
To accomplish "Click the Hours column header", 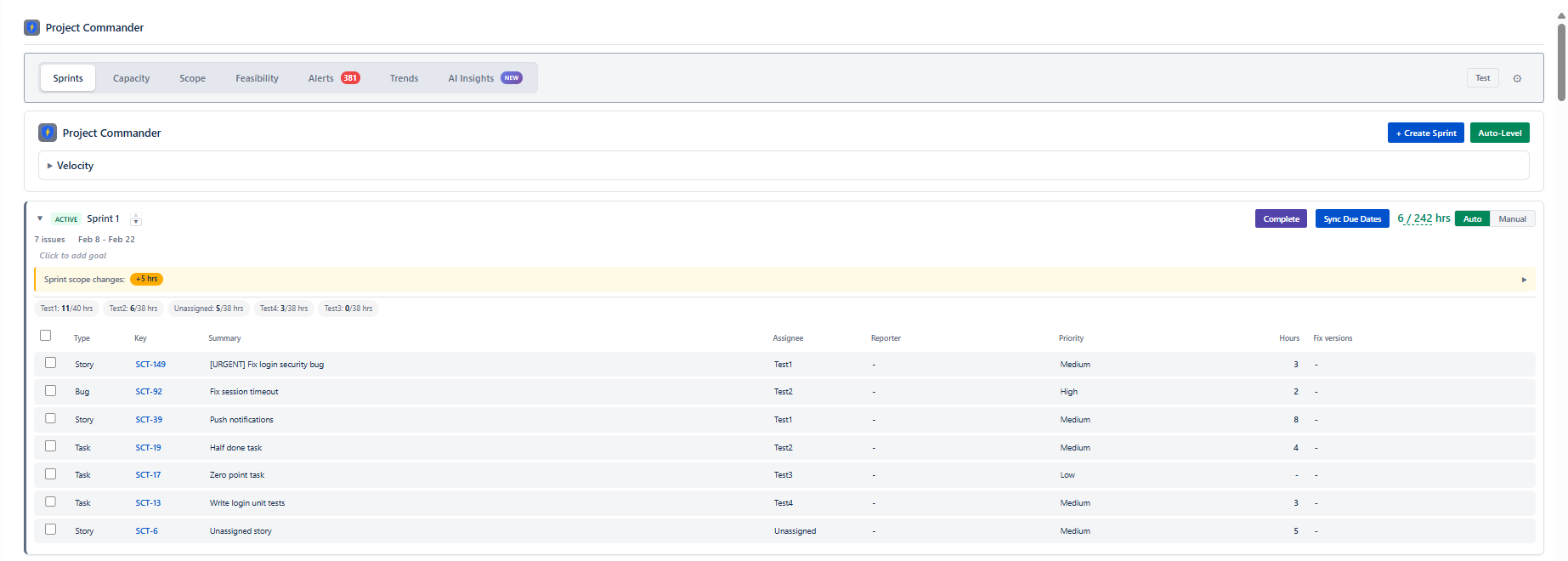I will click(x=1289, y=338).
